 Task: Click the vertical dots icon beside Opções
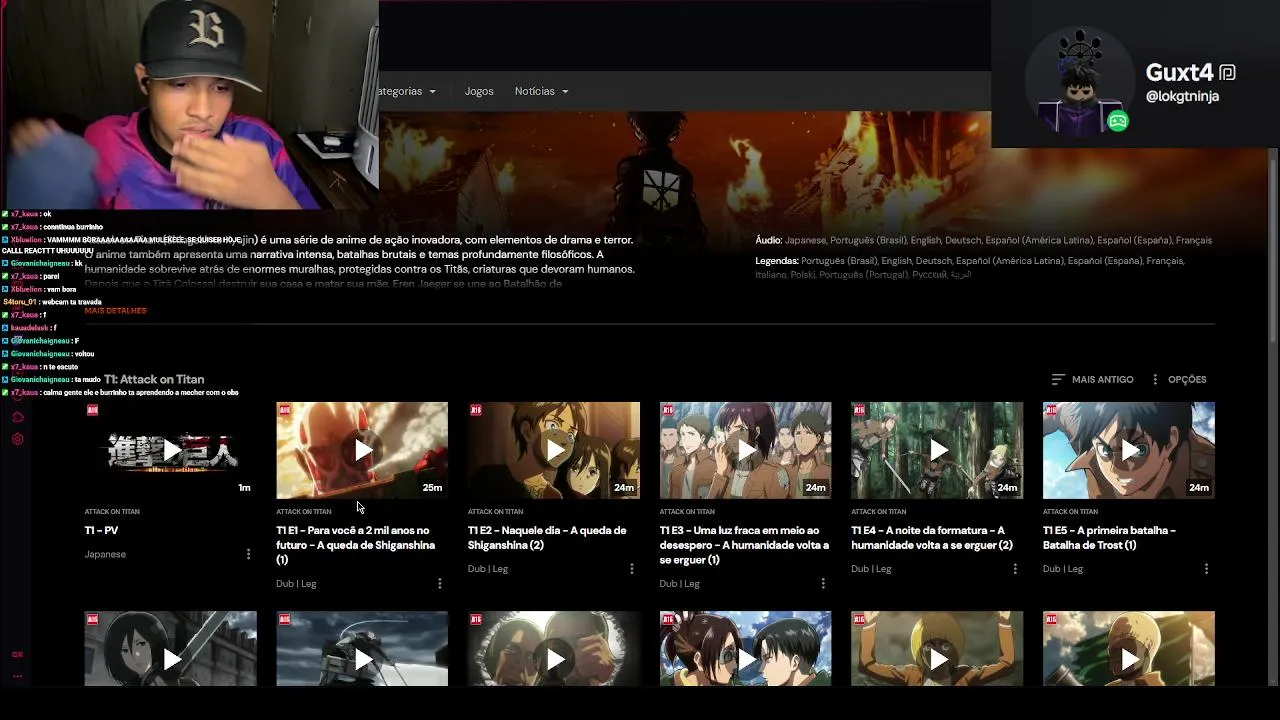[x=1155, y=379]
